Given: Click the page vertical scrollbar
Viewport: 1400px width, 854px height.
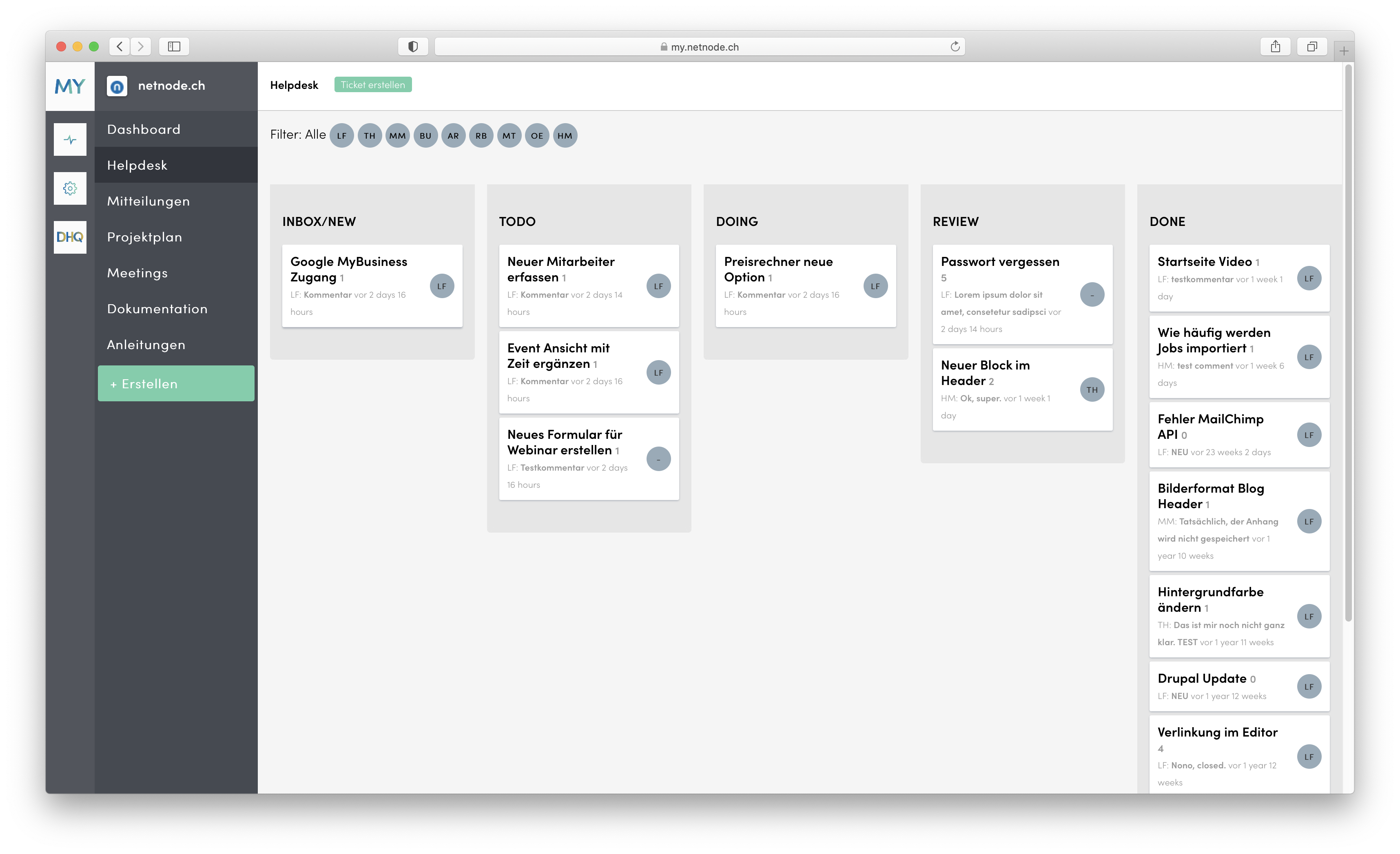Looking at the screenshot, I should [1348, 343].
